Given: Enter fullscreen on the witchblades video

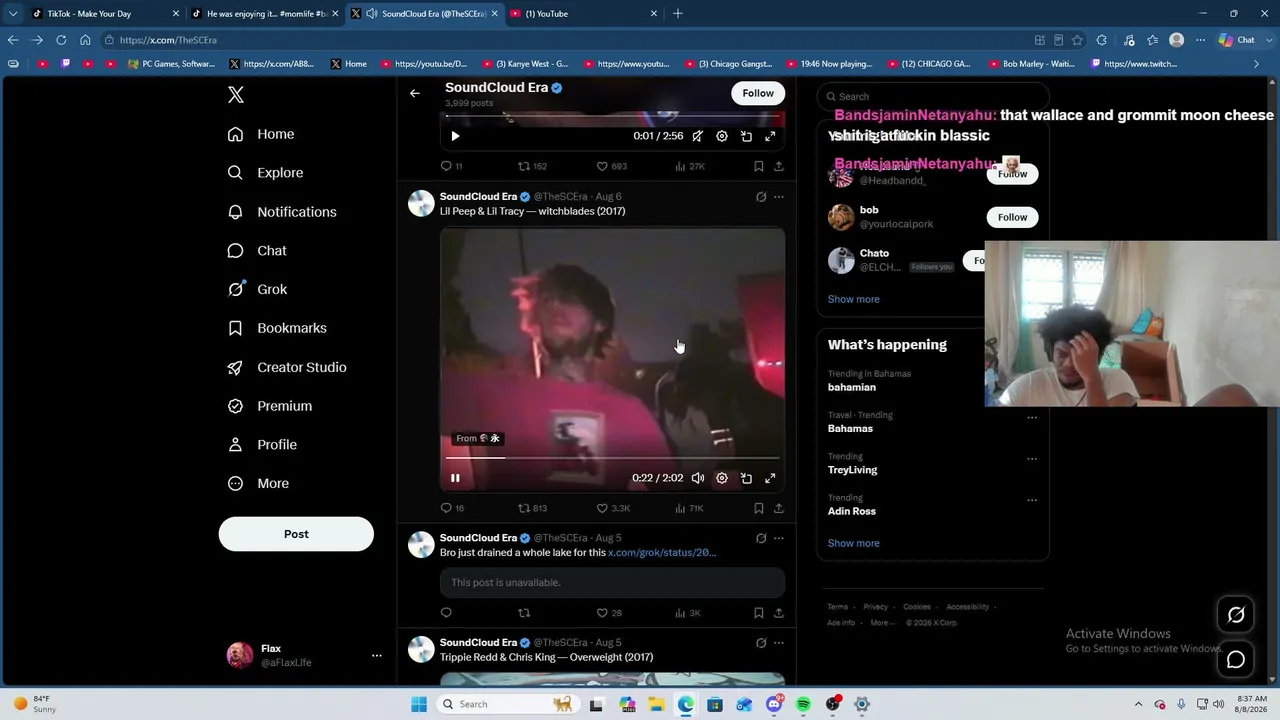Looking at the screenshot, I should [x=770, y=478].
